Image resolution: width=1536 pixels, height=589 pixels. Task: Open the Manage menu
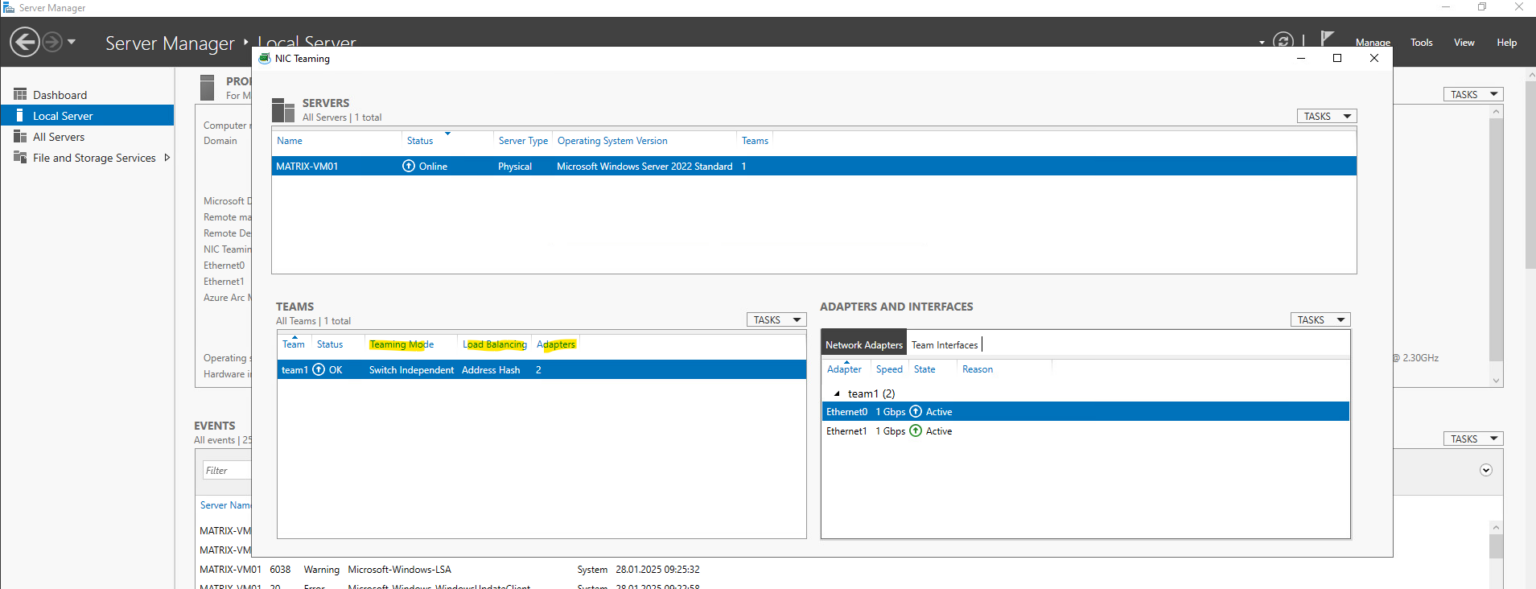tap(1373, 43)
